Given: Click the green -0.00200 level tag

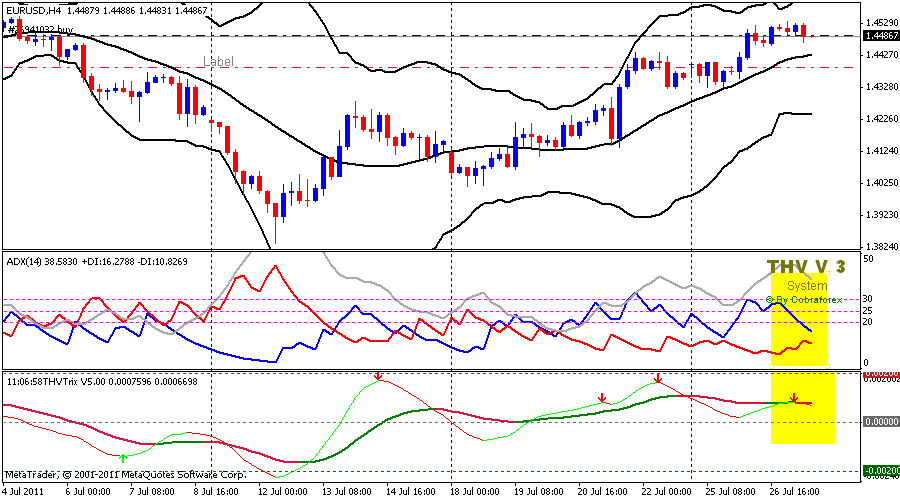Looking at the screenshot, I should tap(881, 470).
